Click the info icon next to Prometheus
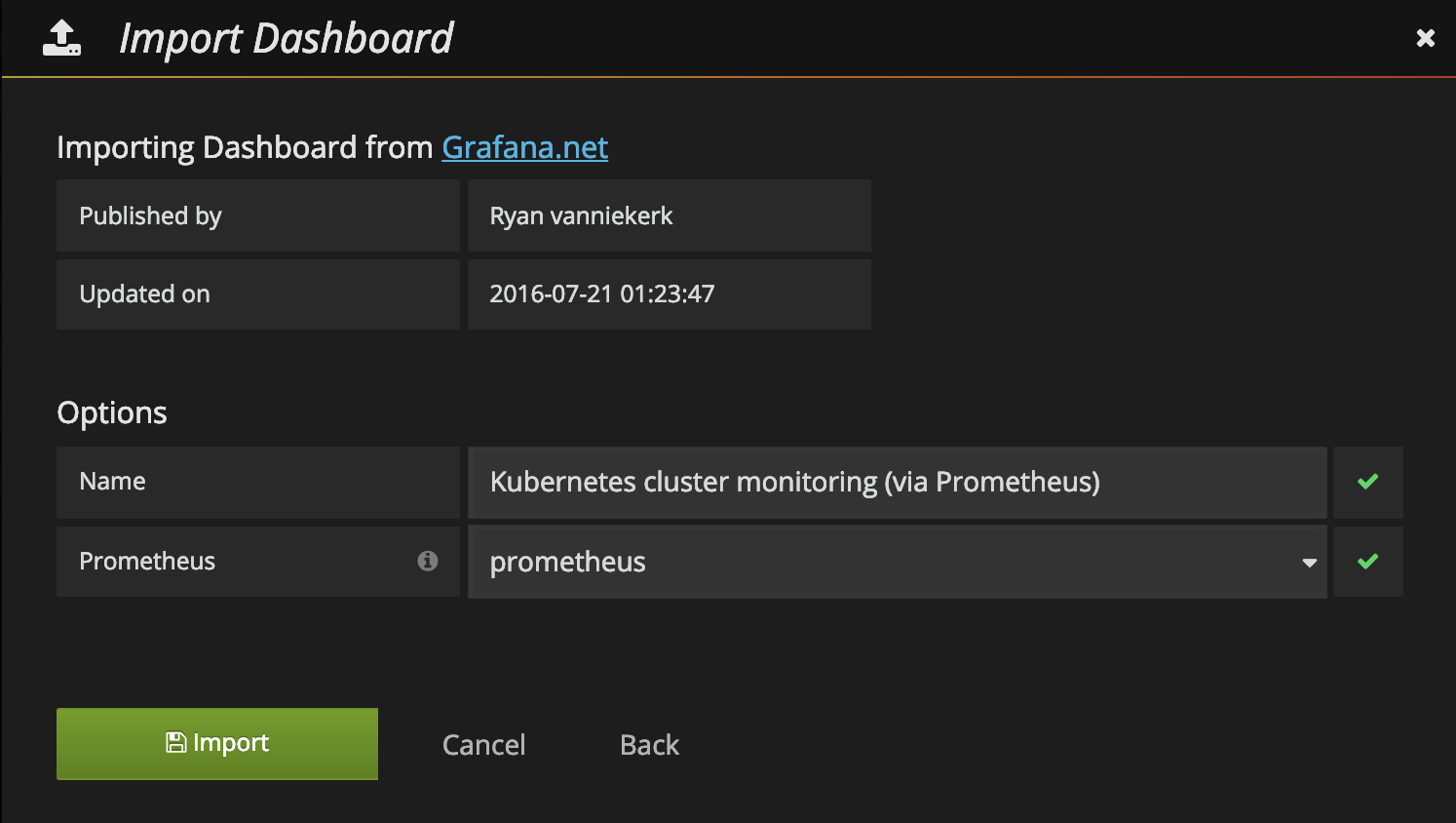Image resolution: width=1456 pixels, height=823 pixels. click(x=427, y=561)
